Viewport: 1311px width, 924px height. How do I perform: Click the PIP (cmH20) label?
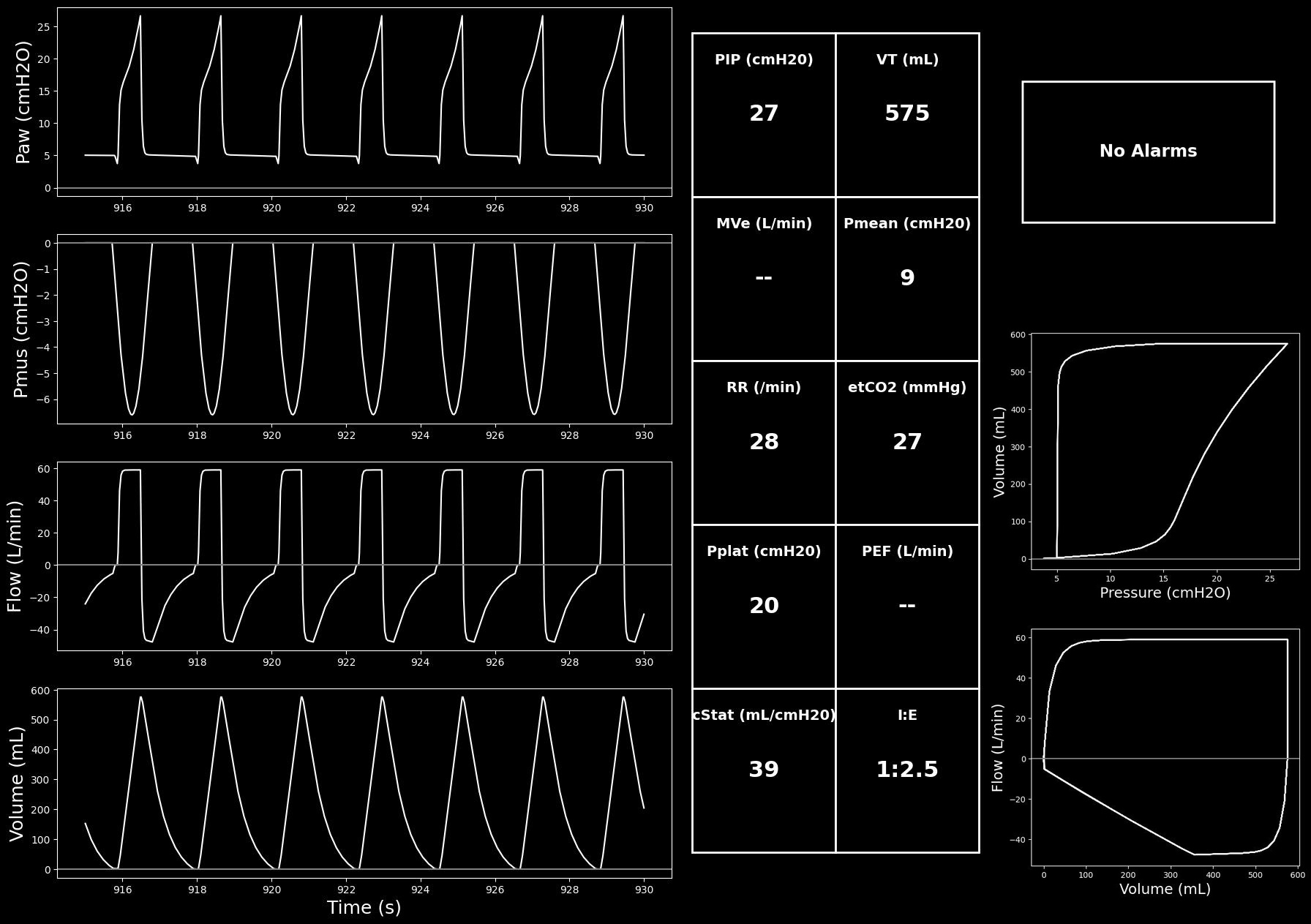(x=764, y=60)
